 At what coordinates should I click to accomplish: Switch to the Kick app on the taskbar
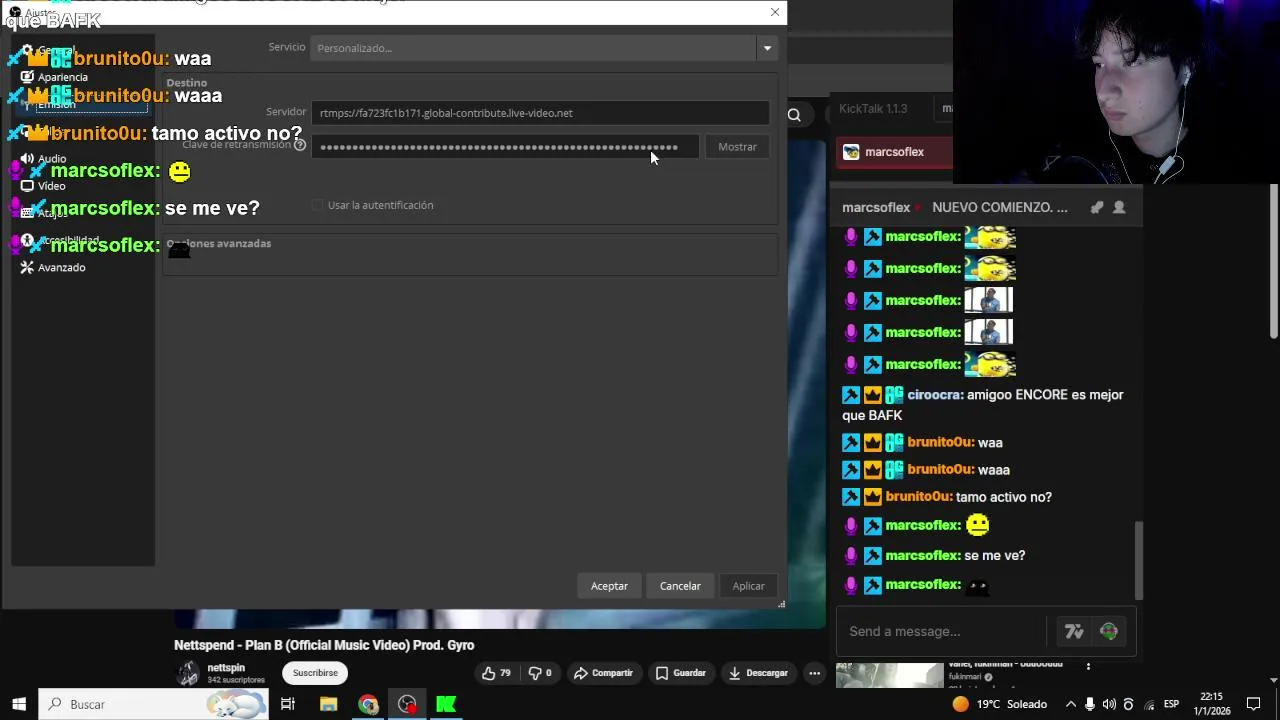446,704
